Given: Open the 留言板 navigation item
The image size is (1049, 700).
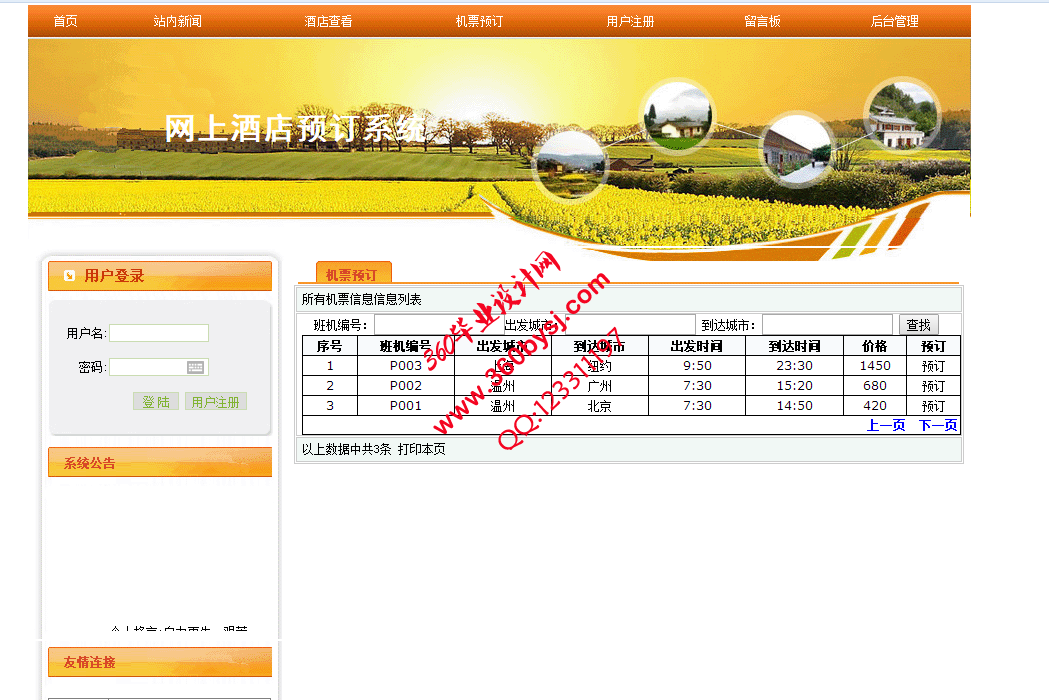Looking at the screenshot, I should (x=763, y=21).
